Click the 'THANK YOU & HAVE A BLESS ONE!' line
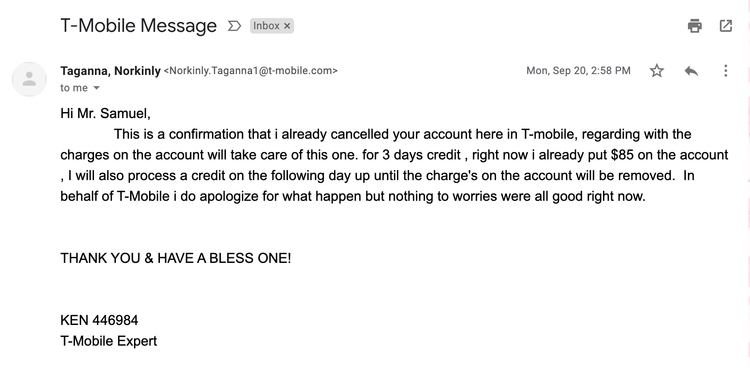 pos(176,258)
